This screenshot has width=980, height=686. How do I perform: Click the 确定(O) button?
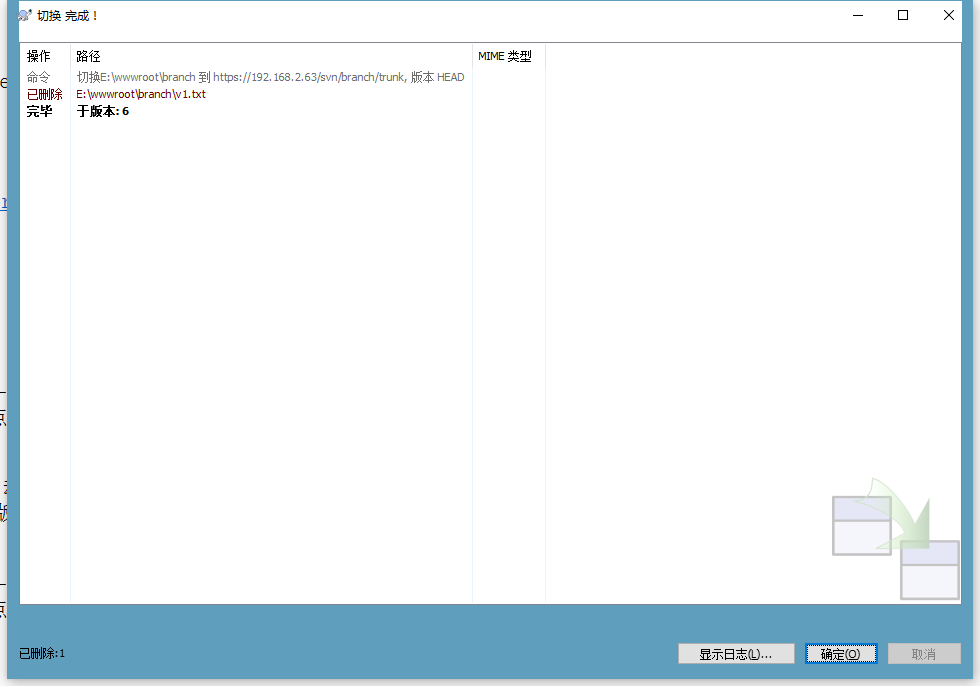click(x=841, y=654)
